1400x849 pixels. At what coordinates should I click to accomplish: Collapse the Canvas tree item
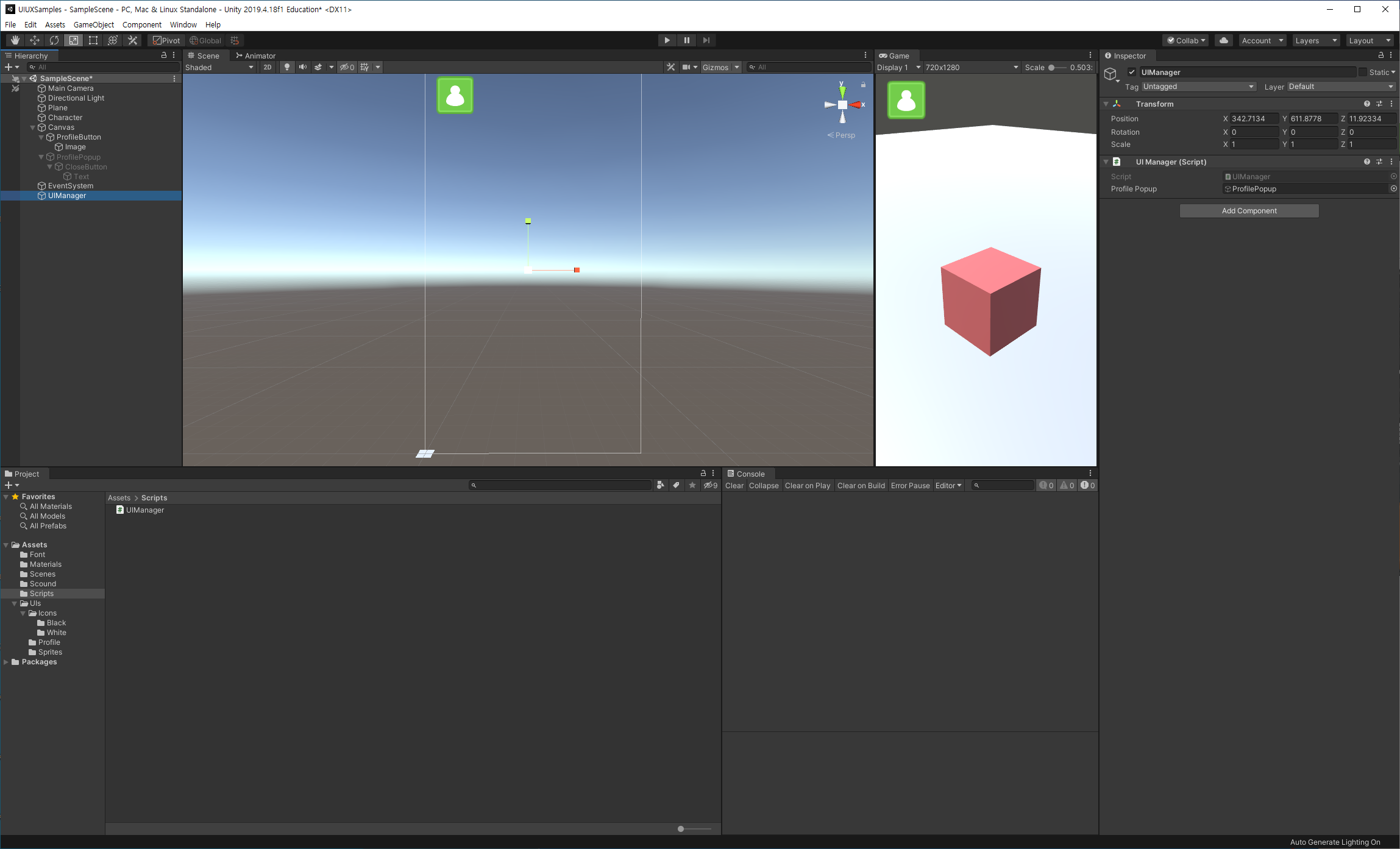pyautogui.click(x=33, y=127)
